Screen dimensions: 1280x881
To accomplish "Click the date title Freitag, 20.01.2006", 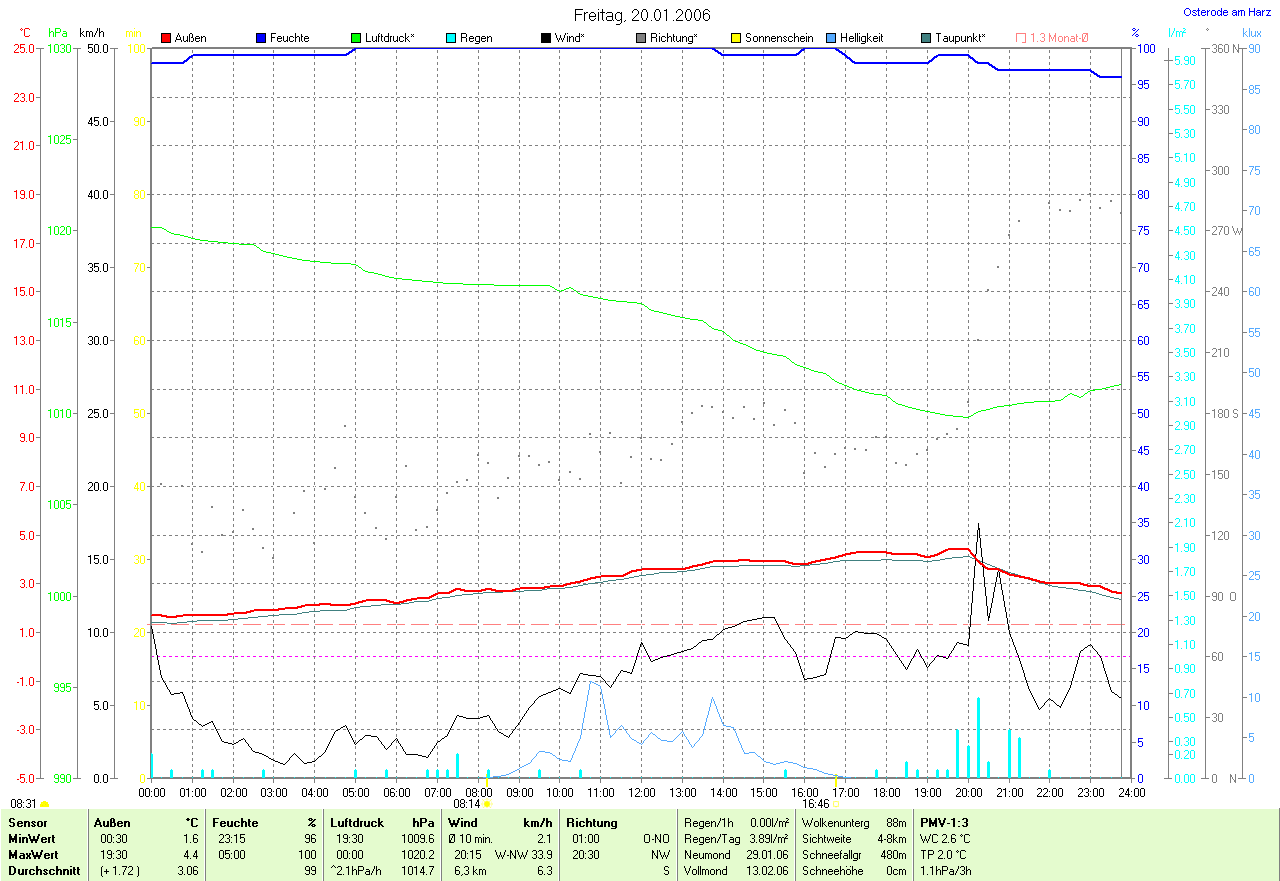I will (642, 15).
